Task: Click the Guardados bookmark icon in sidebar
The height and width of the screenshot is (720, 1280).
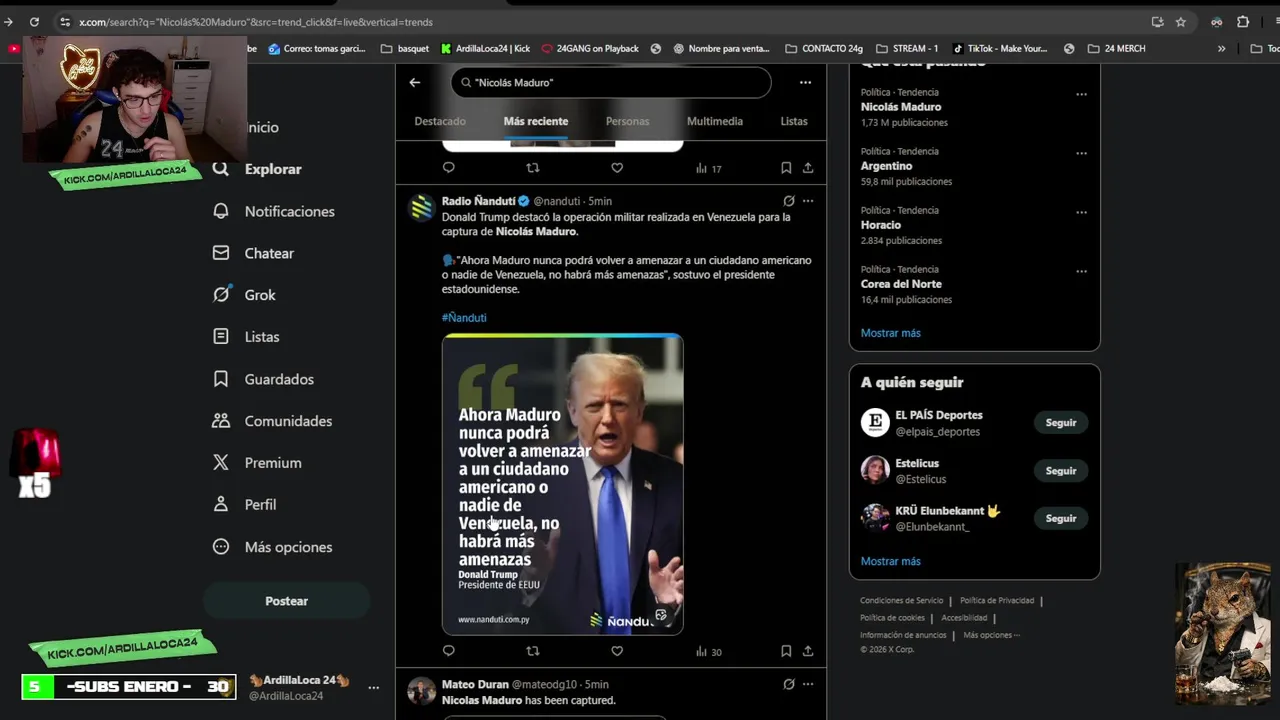Action: pyautogui.click(x=221, y=379)
